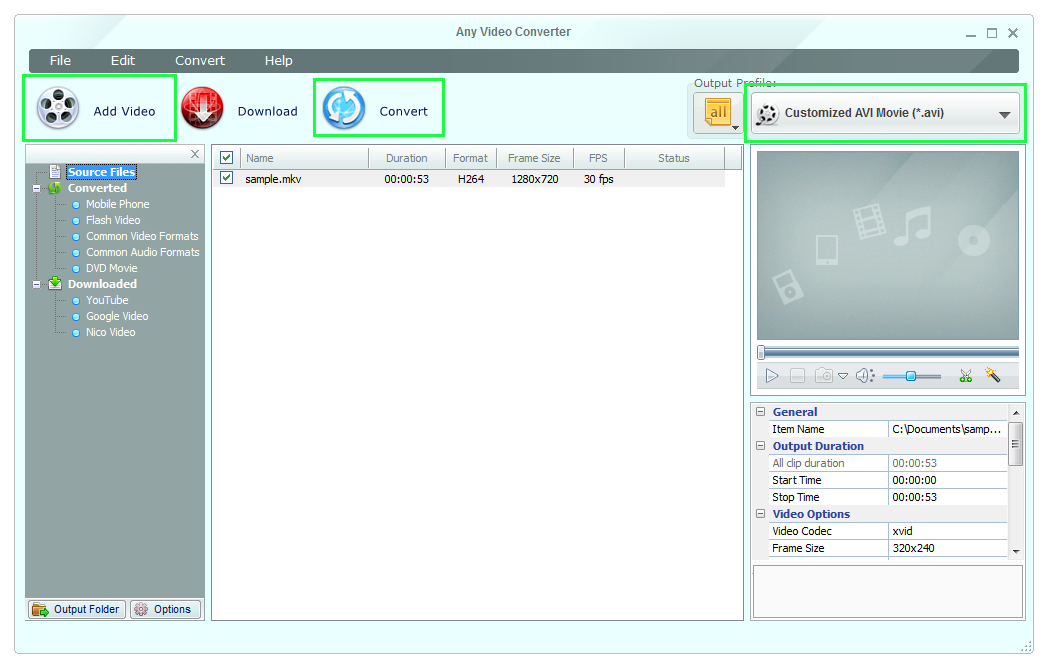
Task: Open the Output Folder
Action: point(75,608)
